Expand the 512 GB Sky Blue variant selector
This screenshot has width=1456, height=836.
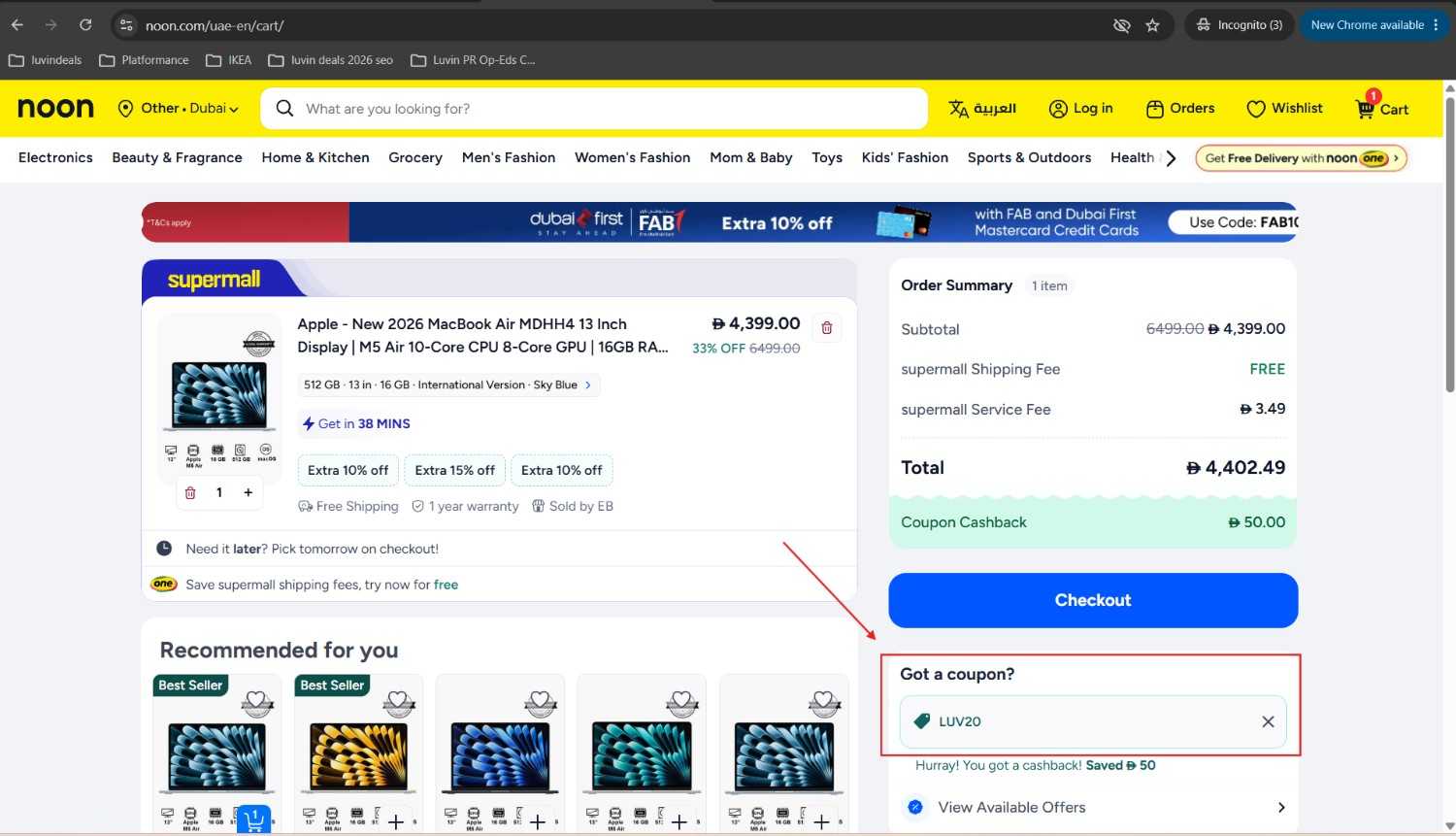[448, 385]
